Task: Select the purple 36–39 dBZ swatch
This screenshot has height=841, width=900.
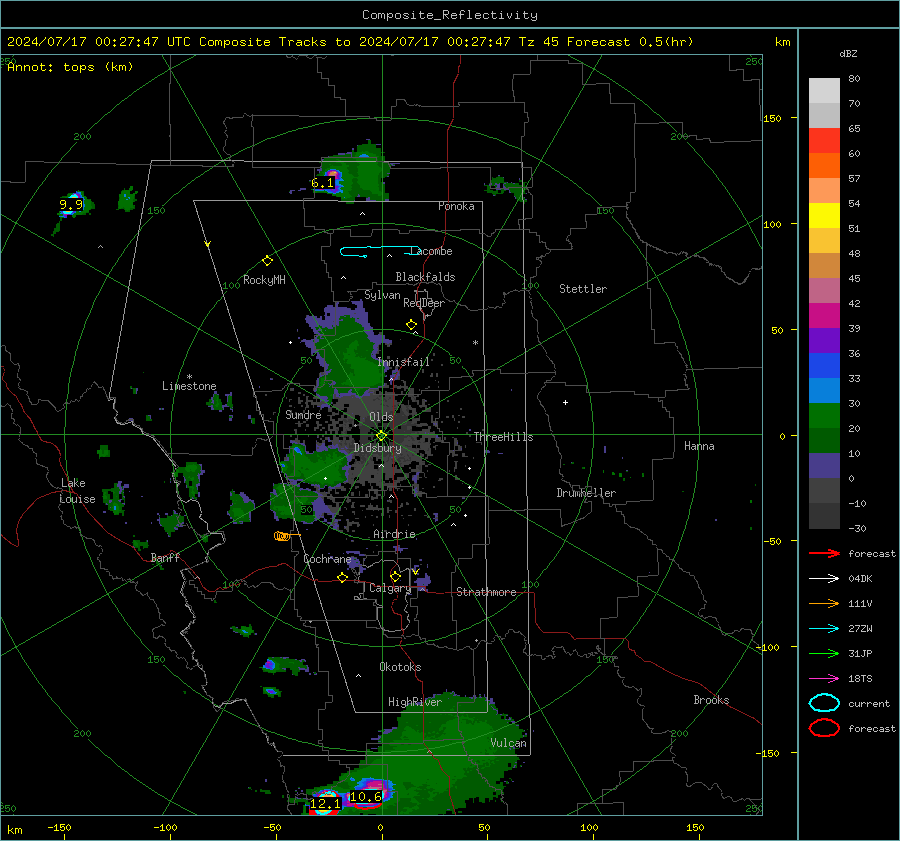Action: 824,341
